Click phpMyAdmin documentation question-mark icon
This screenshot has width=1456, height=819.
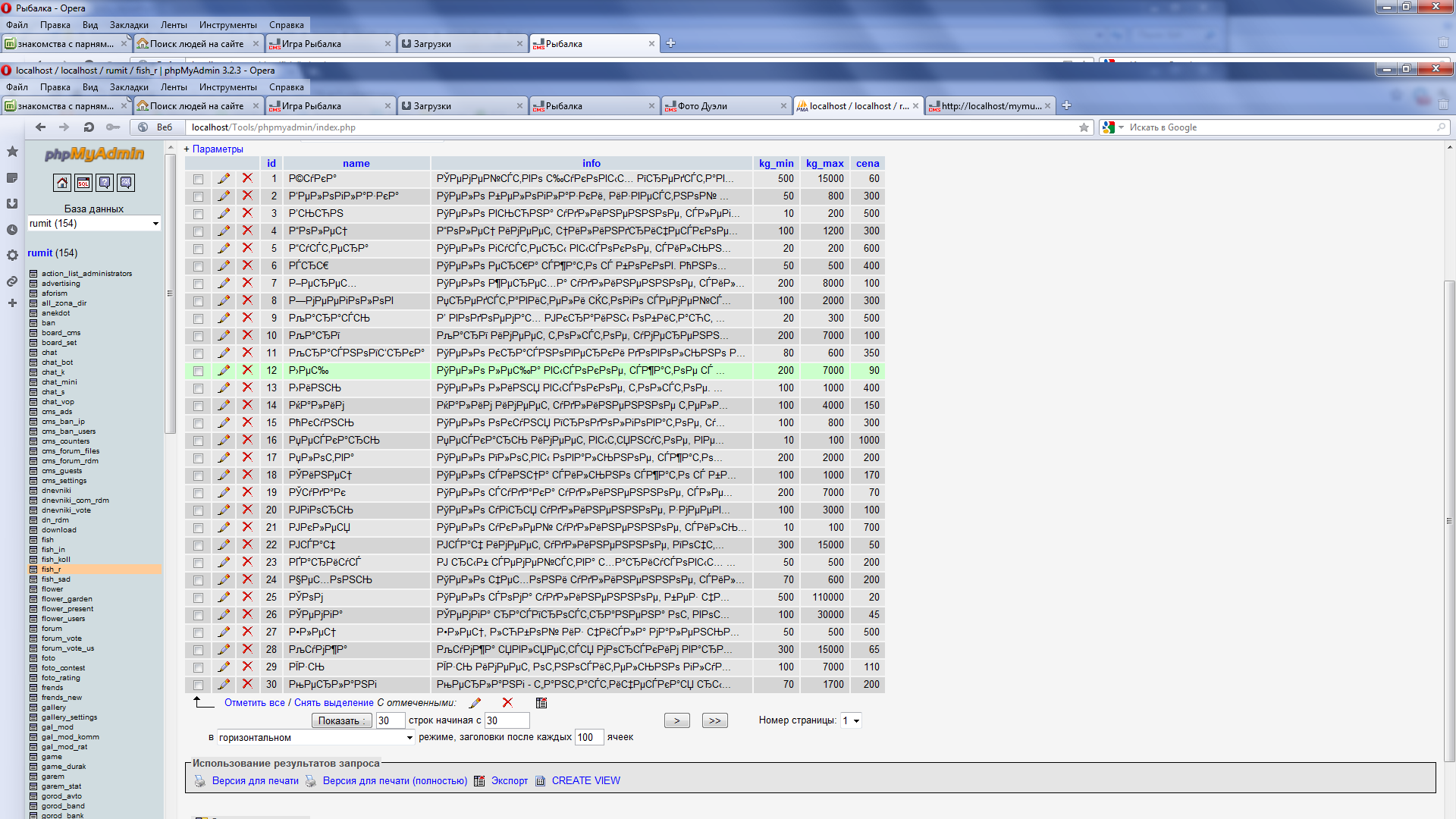(105, 183)
